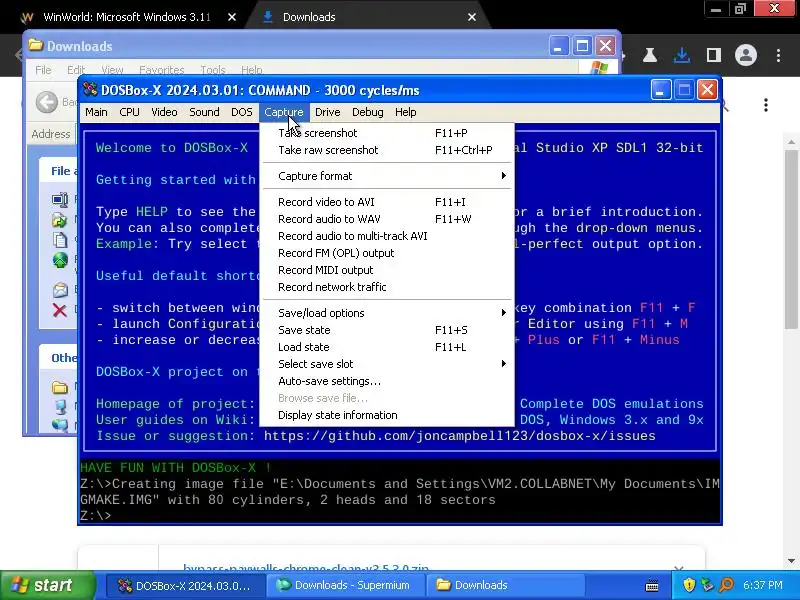Click the browser downloads arrow icon

point(682,55)
